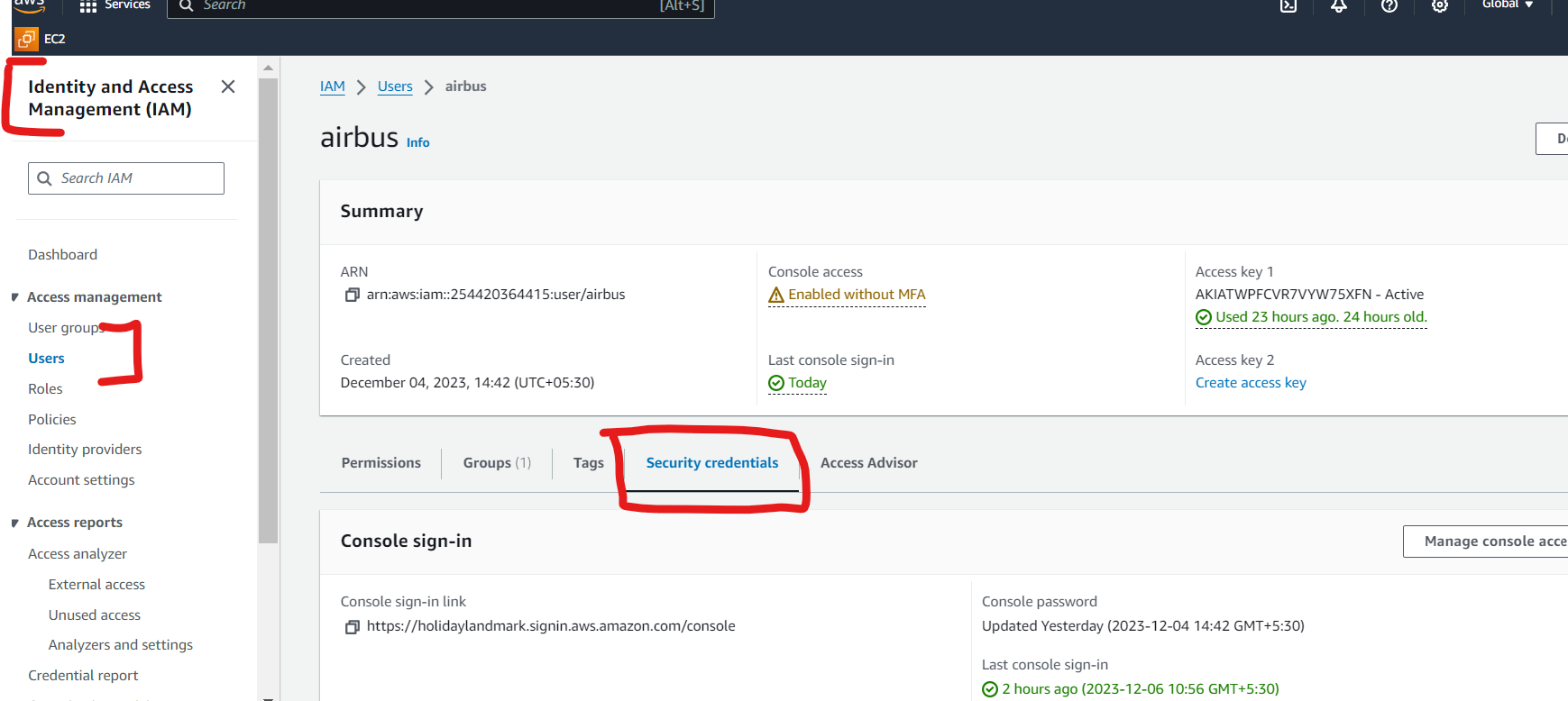Open the settings gear in header
Screen dimensions: 1568x701
[1440, 6]
